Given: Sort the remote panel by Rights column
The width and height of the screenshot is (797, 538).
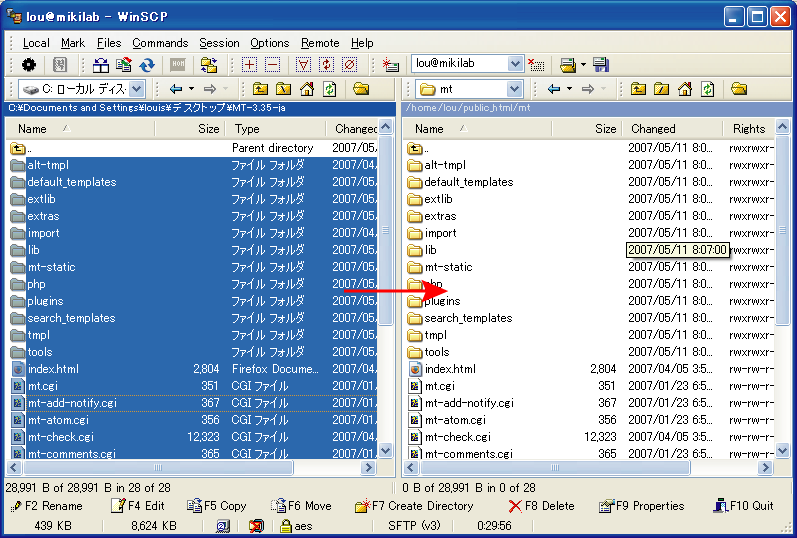Looking at the screenshot, I should point(749,129).
